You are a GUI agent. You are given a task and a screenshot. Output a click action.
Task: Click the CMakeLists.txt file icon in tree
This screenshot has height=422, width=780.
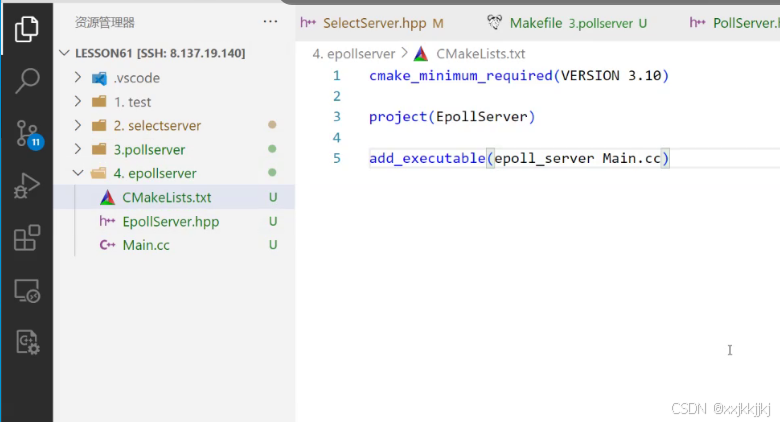(107, 198)
